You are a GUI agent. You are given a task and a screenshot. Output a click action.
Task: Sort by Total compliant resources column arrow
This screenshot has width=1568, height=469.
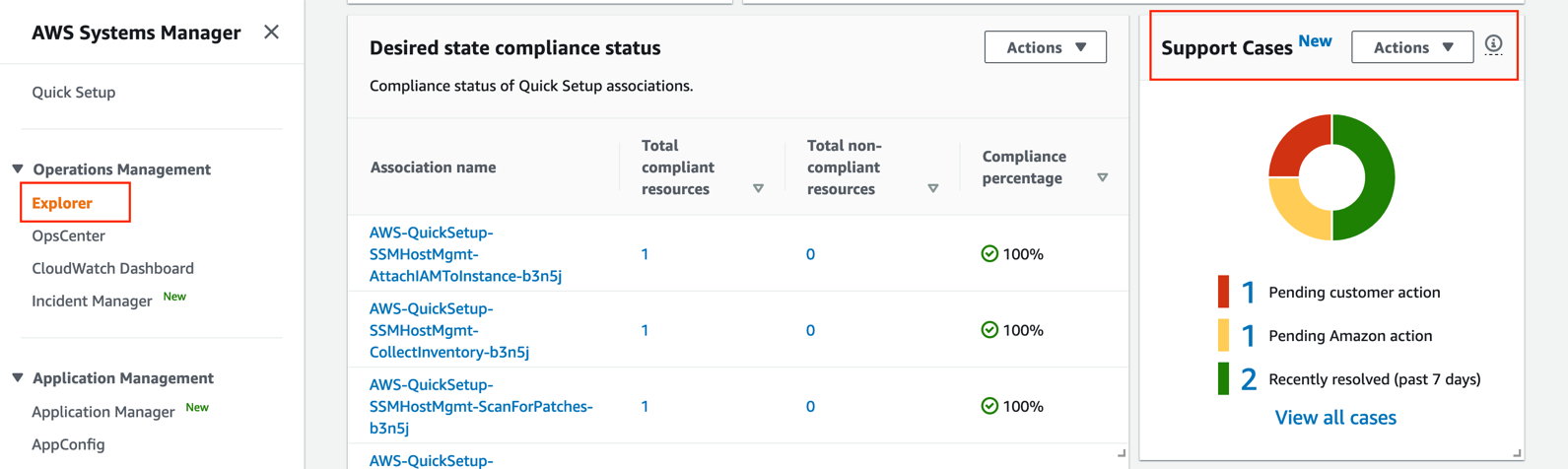pos(758,188)
